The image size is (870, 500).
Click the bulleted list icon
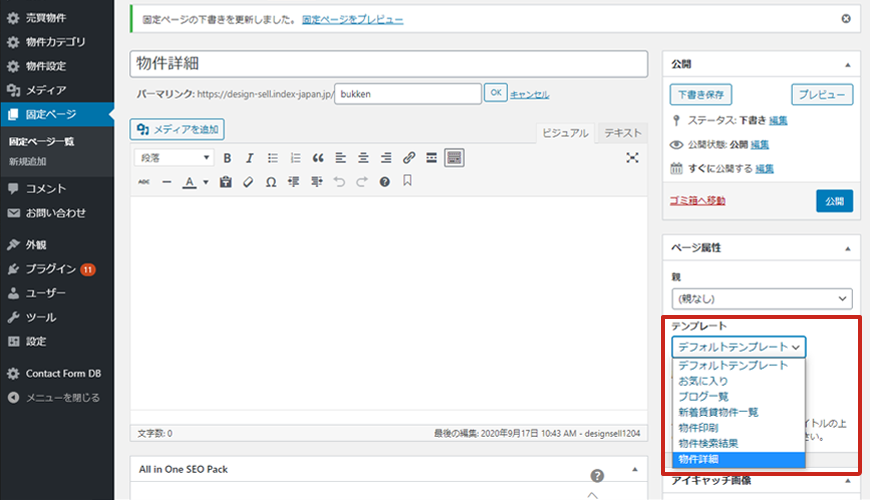(273, 158)
